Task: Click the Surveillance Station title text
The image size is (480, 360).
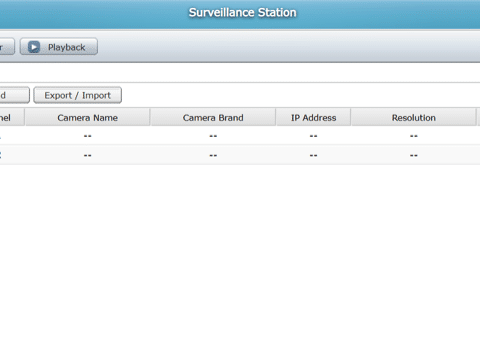Action: coord(242,13)
